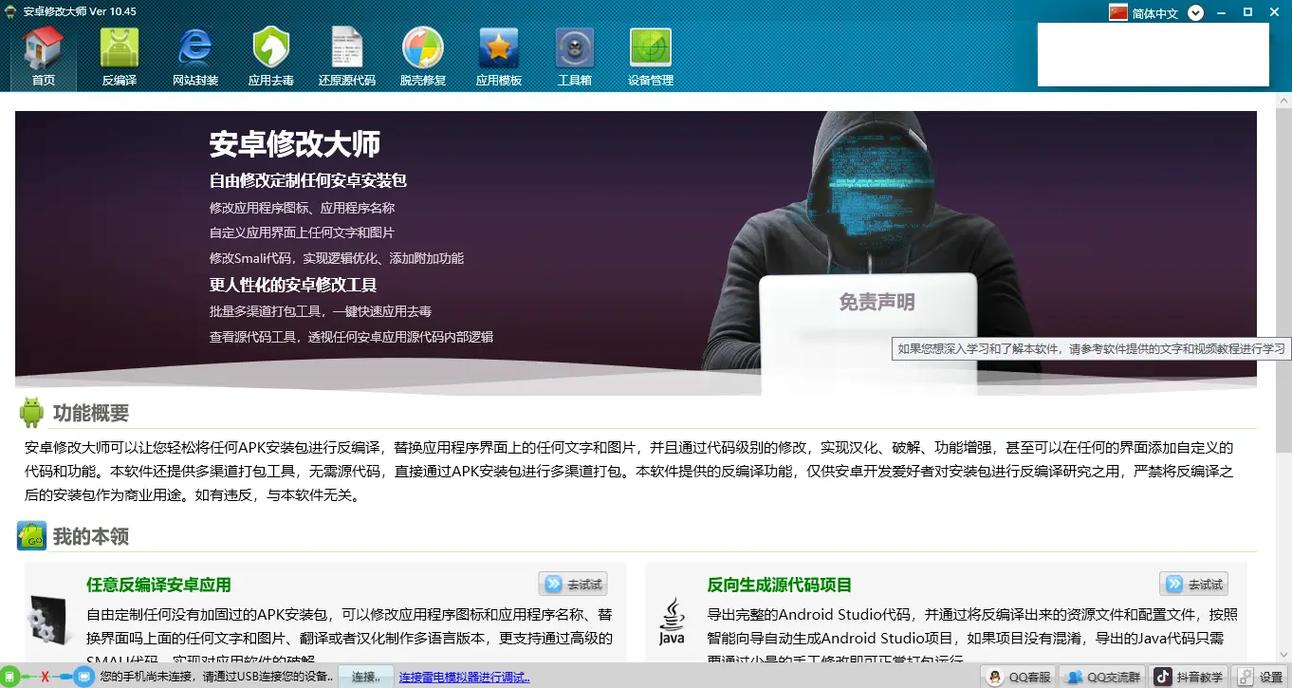This screenshot has height=688, width=1292.
Task: Open 抖音教学 tutorials button
Action: coord(1190,677)
